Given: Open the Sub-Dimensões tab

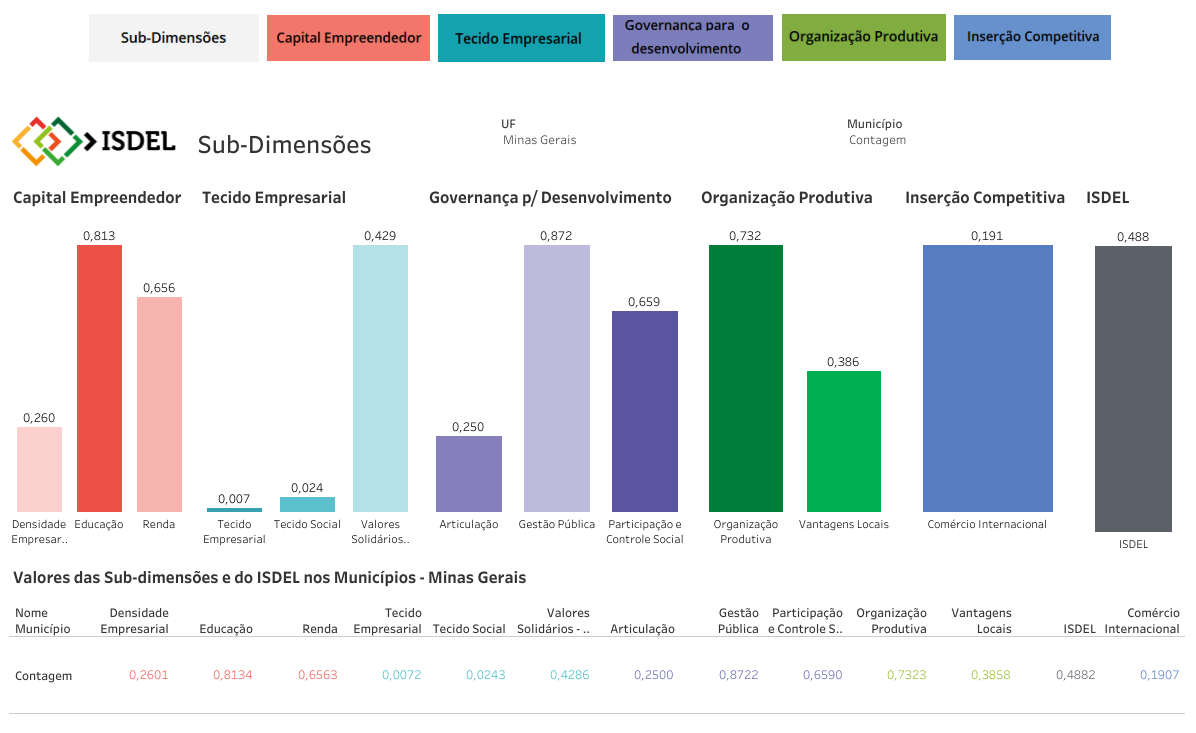Looking at the screenshot, I should [173, 38].
